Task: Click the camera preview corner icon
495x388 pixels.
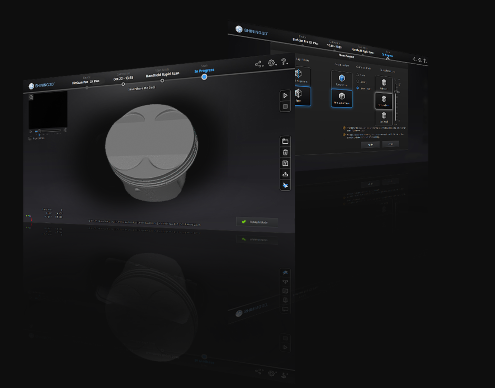Action: tap(31, 97)
